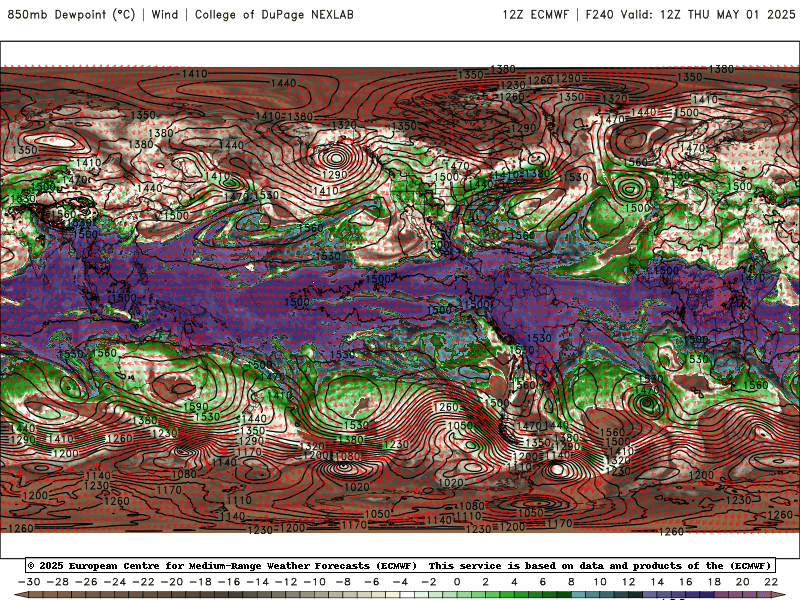Click the '850mb Dewpoint (°C)' title text
The width and height of the screenshot is (800, 600).
click(x=71, y=14)
